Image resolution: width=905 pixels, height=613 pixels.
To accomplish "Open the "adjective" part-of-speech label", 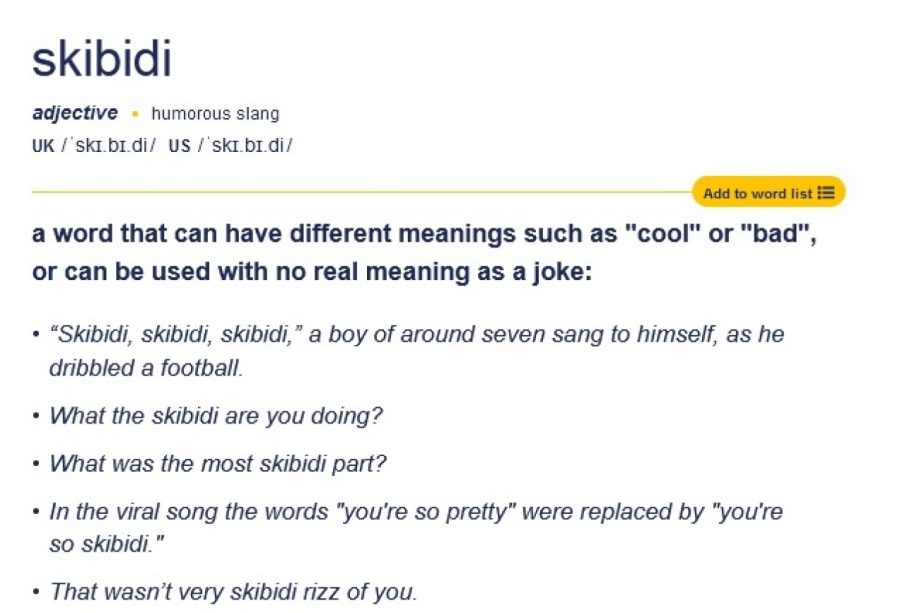I will coord(74,113).
